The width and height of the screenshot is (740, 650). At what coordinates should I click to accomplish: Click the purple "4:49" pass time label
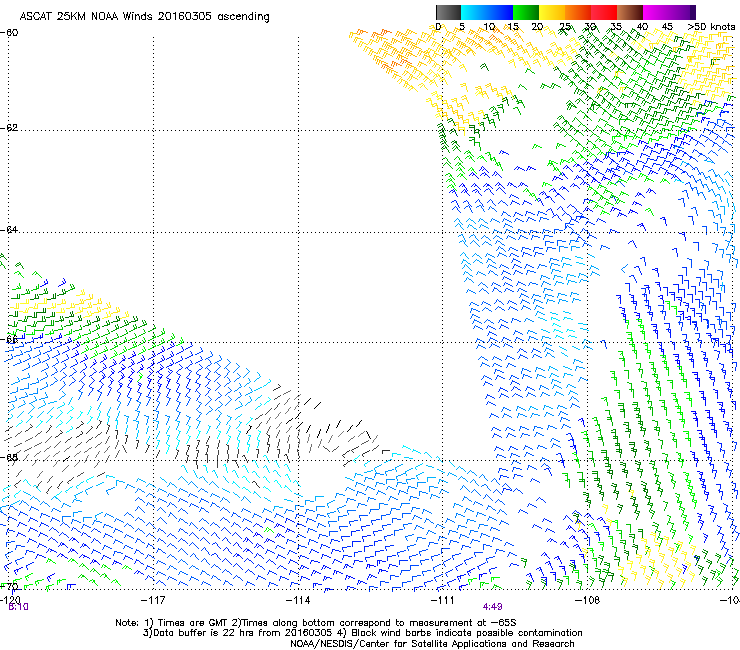(x=492, y=607)
